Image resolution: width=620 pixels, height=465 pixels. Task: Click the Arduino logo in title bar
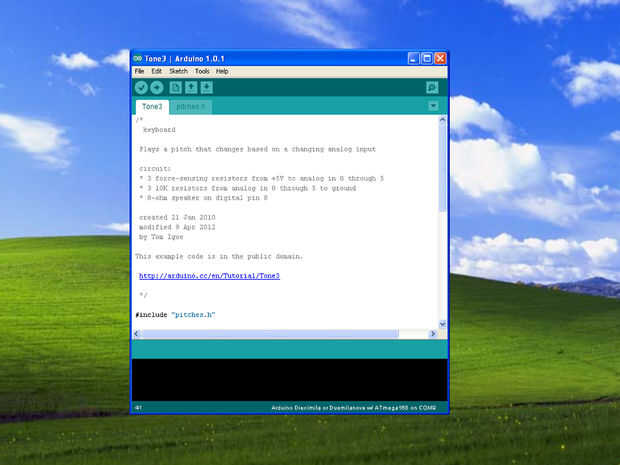(138, 59)
